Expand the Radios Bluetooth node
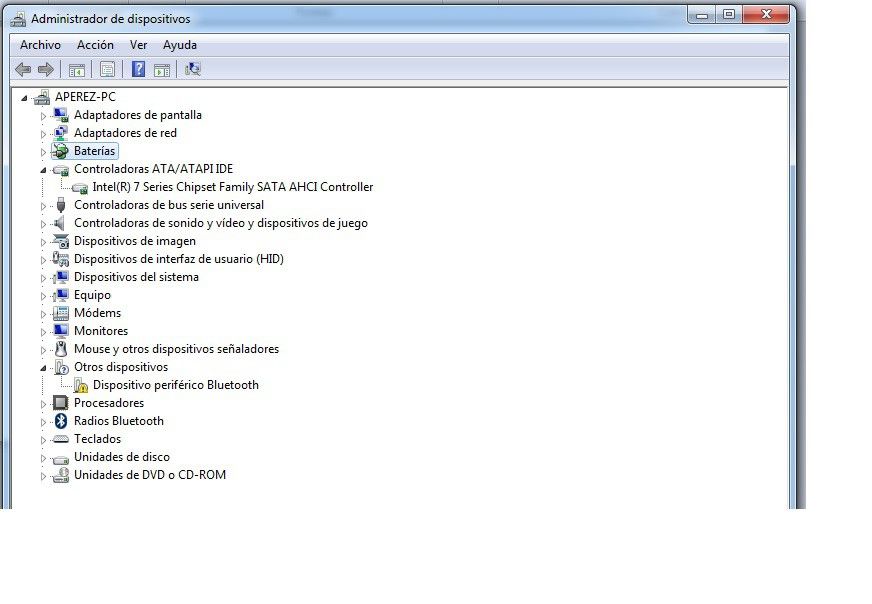872x604 pixels. click(43, 422)
